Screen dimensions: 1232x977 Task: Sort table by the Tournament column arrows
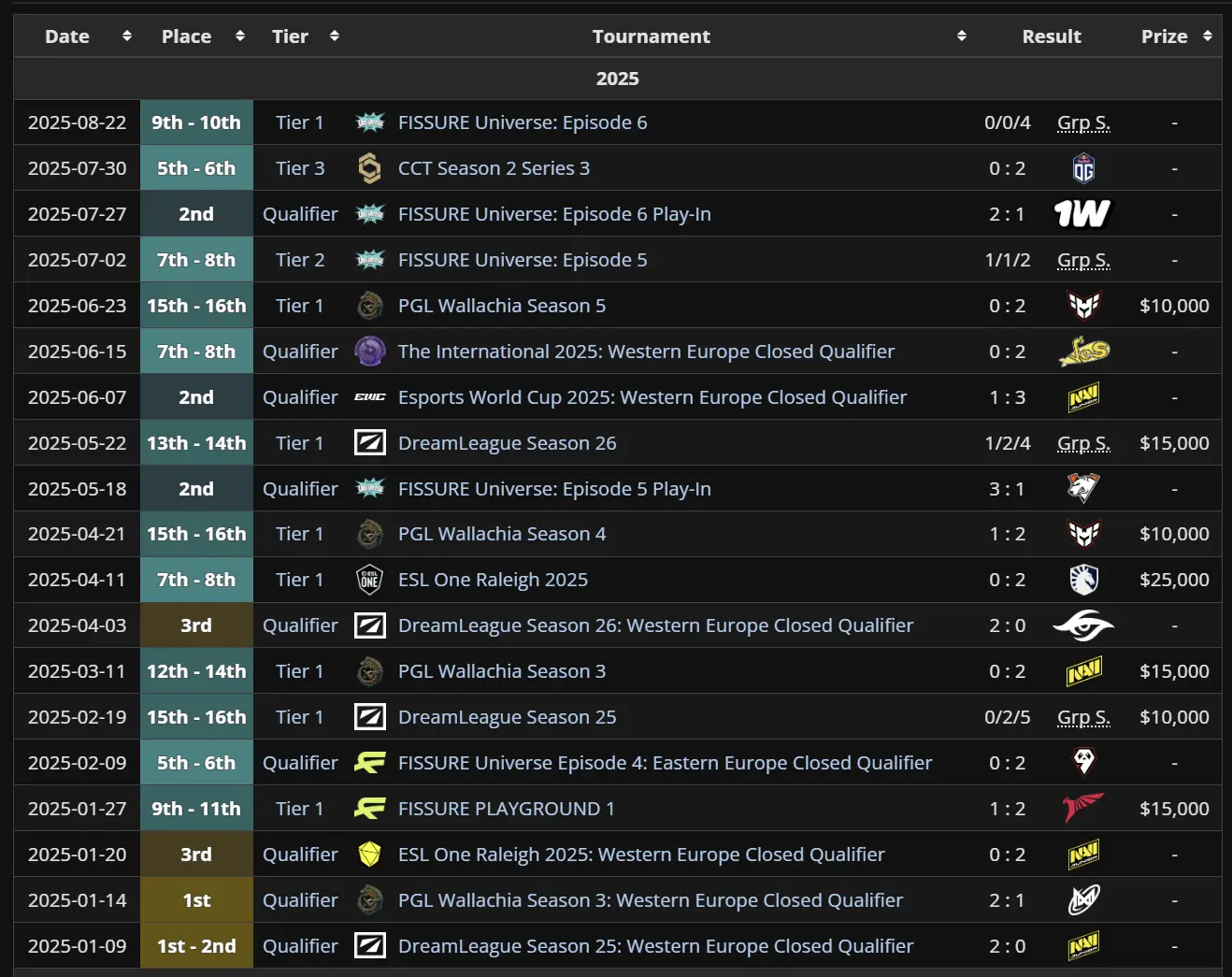coord(962,36)
